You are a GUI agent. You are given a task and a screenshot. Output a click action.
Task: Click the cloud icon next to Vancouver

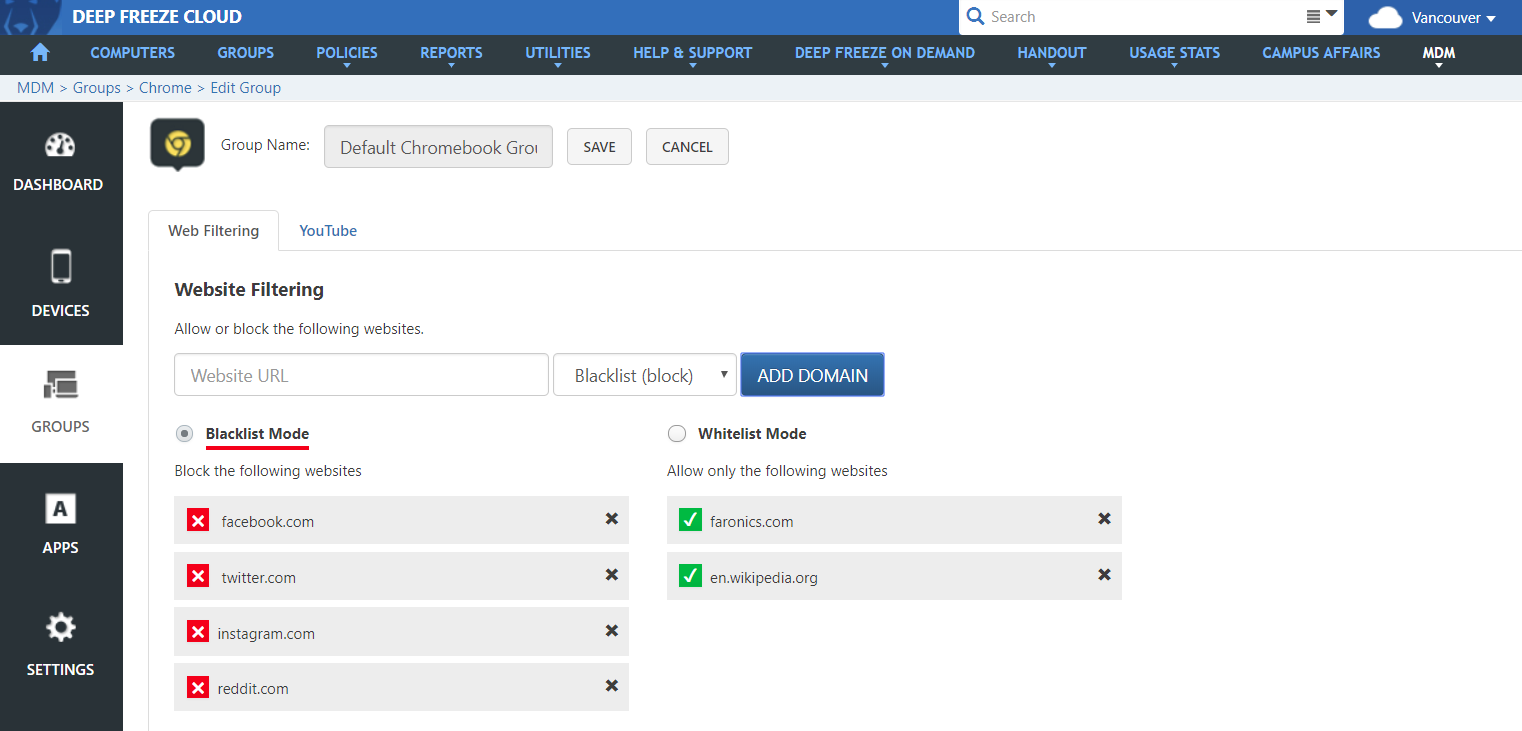coord(1385,18)
